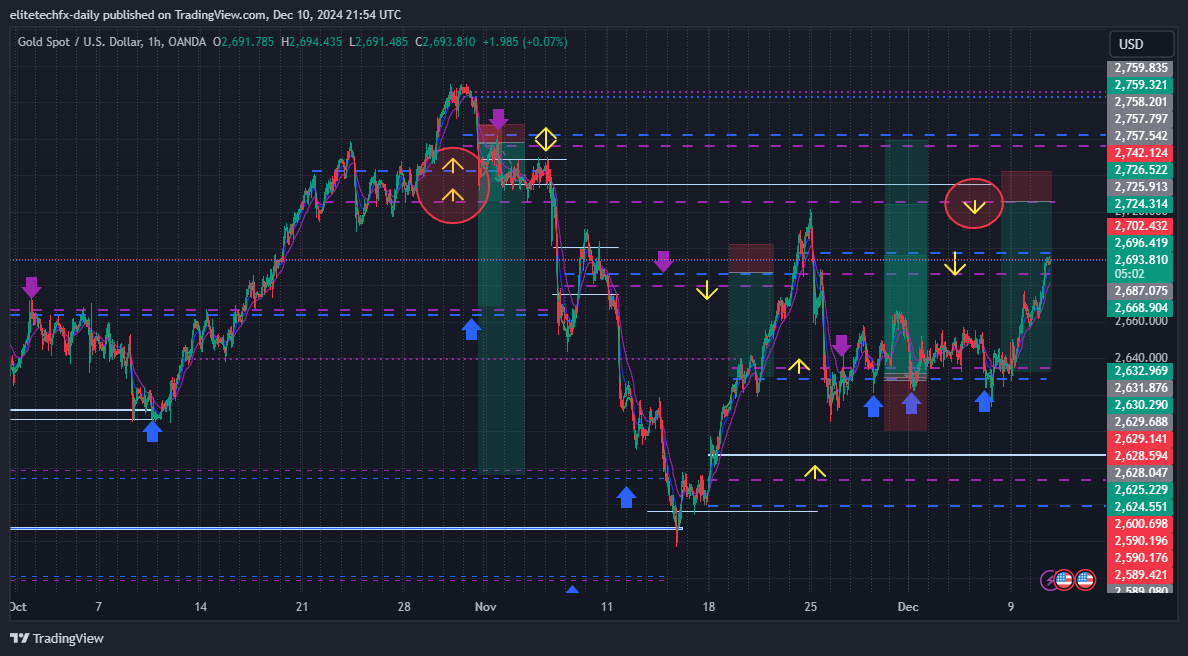Click the Gold Spot / U.S. Dollar title
The width and height of the screenshot is (1188, 656).
[80, 42]
